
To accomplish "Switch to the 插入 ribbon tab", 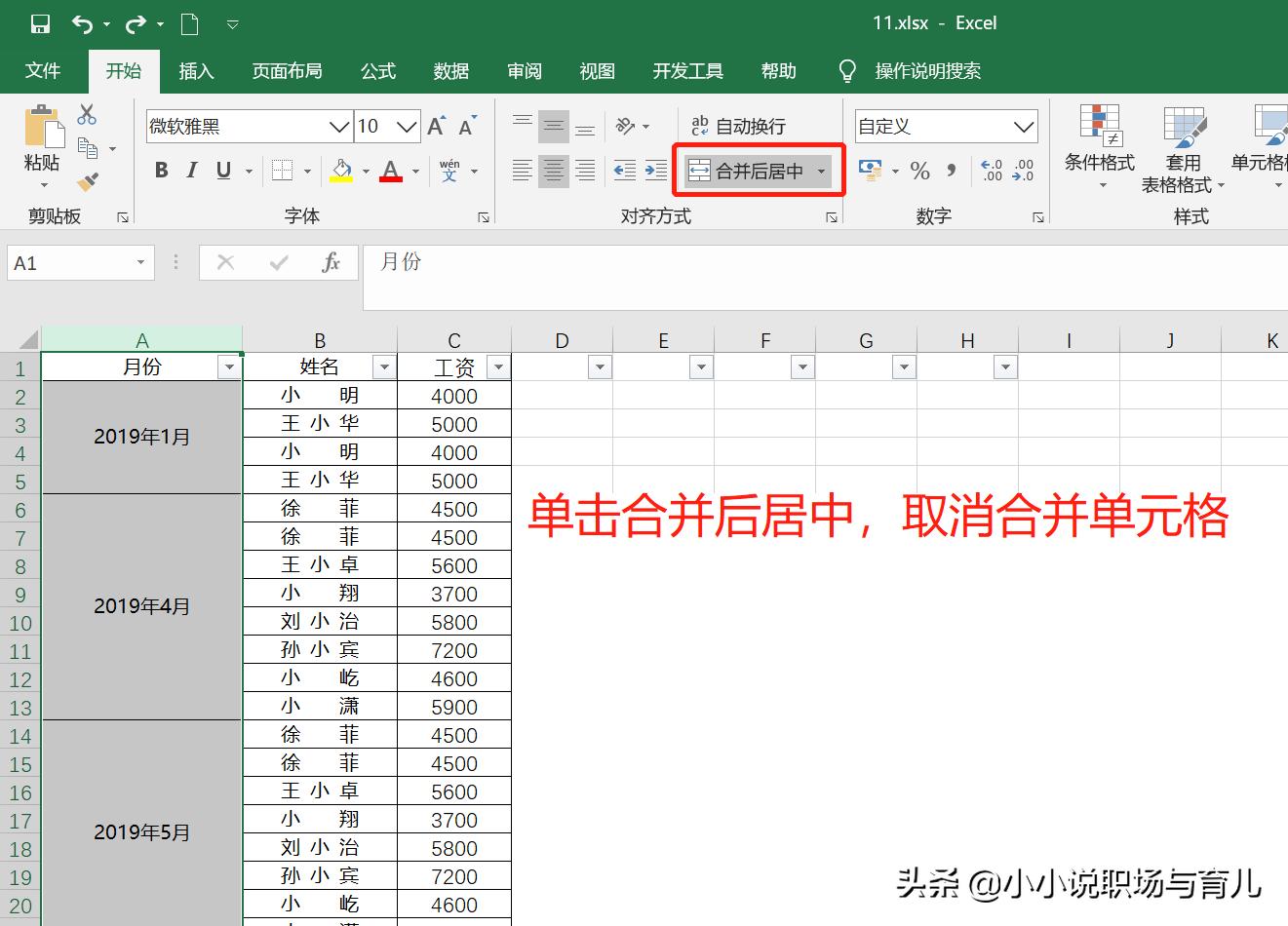I will tap(197, 70).
